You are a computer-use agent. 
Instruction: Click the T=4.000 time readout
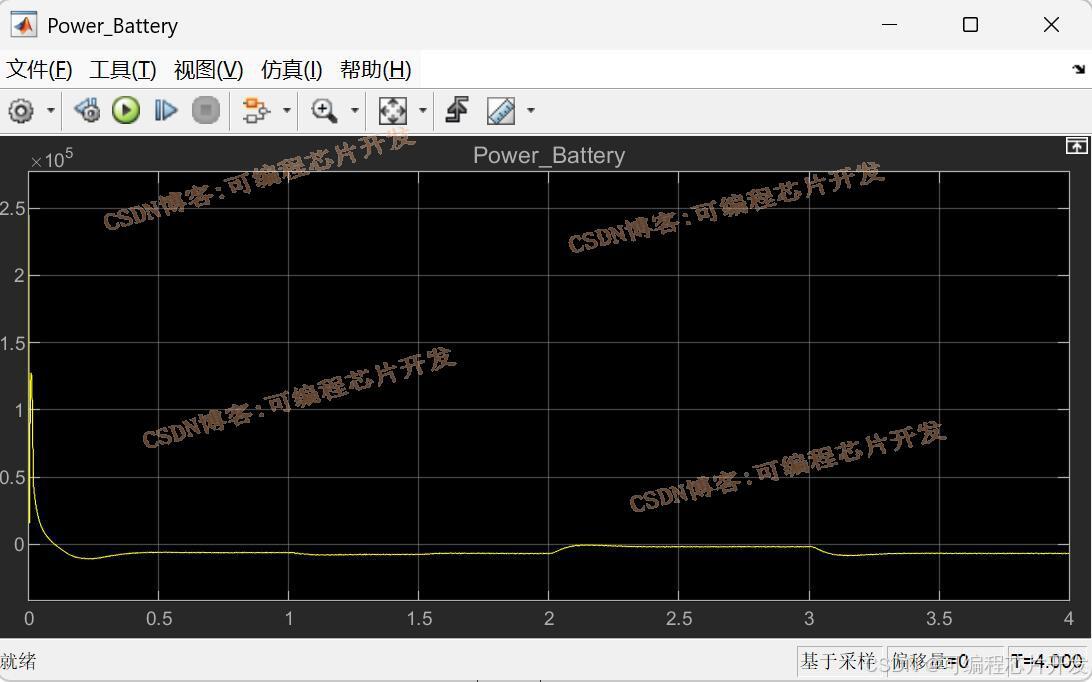click(1047, 660)
